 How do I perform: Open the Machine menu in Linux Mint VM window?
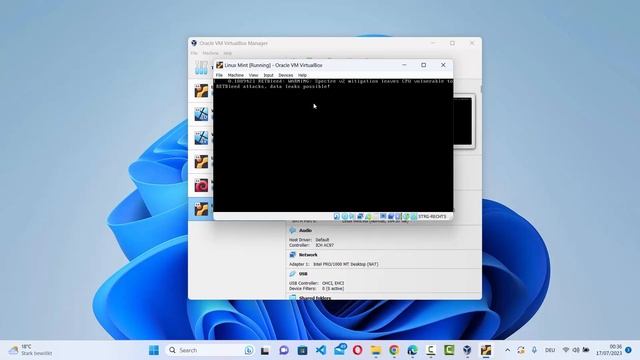pyautogui.click(x=236, y=75)
